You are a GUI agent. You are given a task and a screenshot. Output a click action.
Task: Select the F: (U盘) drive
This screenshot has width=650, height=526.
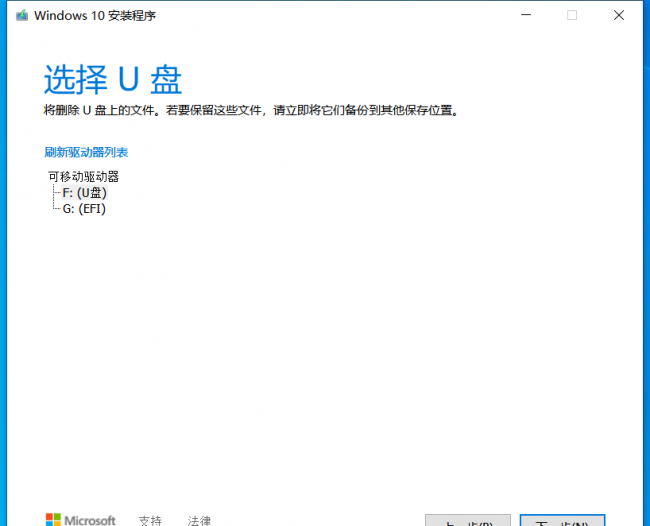coord(85,193)
